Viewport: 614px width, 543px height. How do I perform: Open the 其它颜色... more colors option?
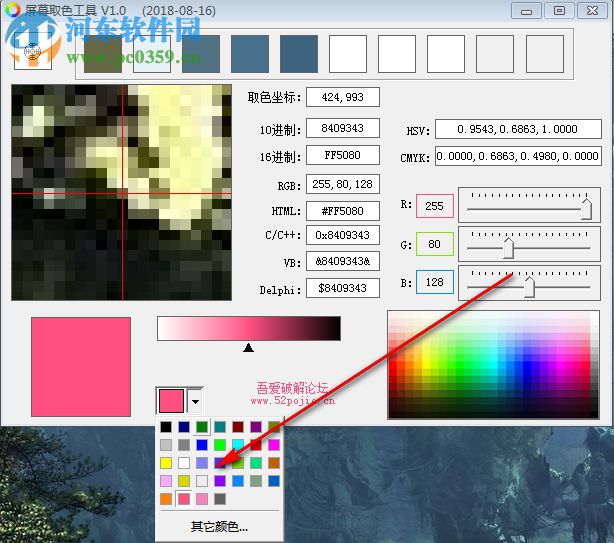click(219, 527)
